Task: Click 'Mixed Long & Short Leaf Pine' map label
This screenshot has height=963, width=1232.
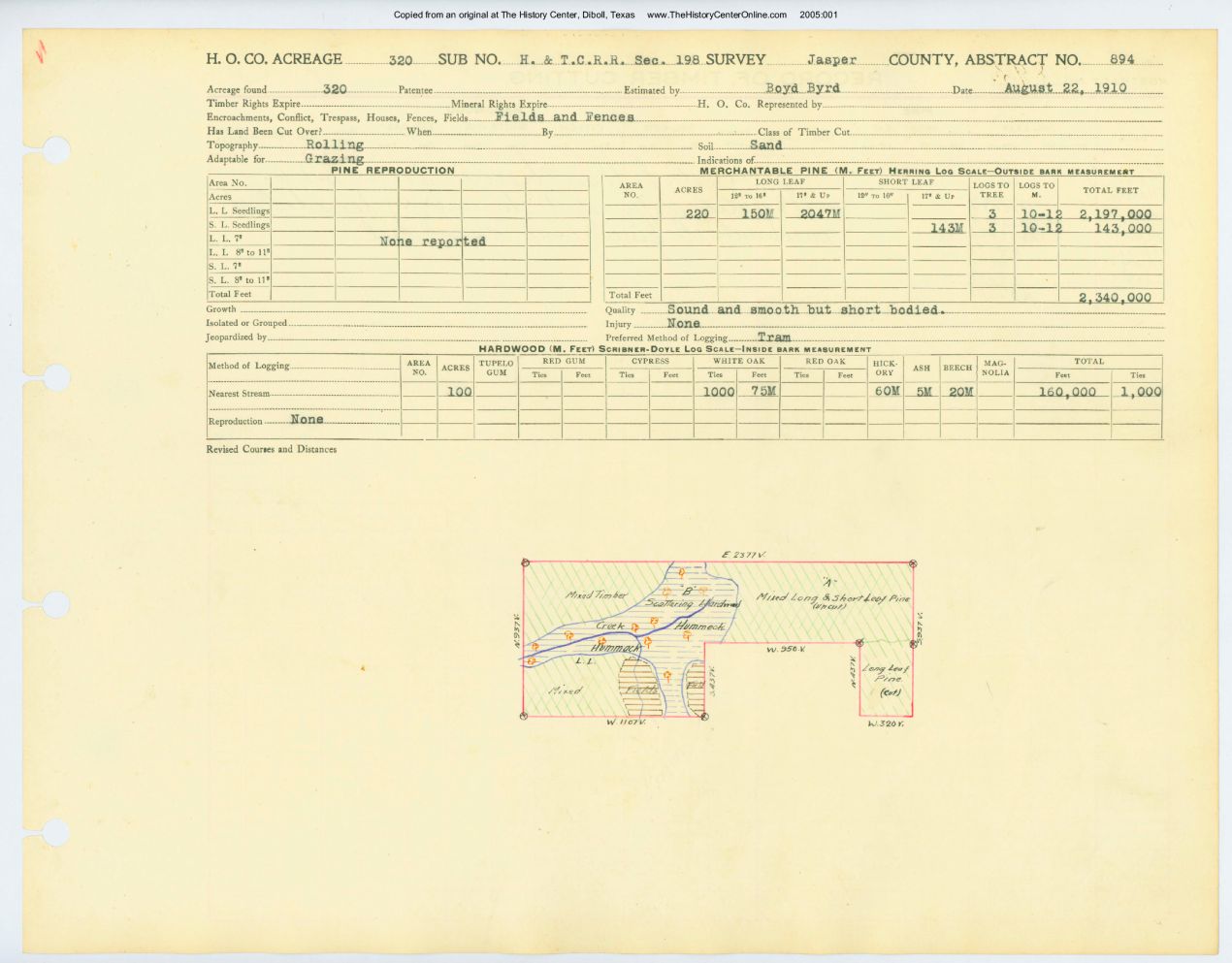Action: pyautogui.click(x=834, y=597)
